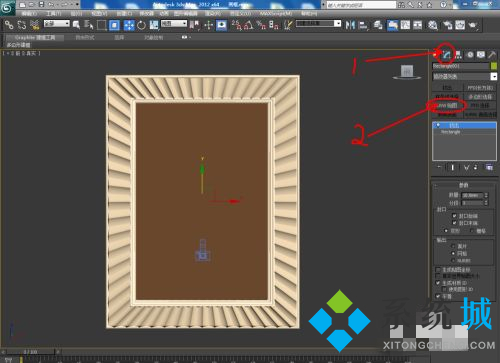Toggle Spinner Snap icon
This screenshot has height=363, width=500.
coord(274,25)
